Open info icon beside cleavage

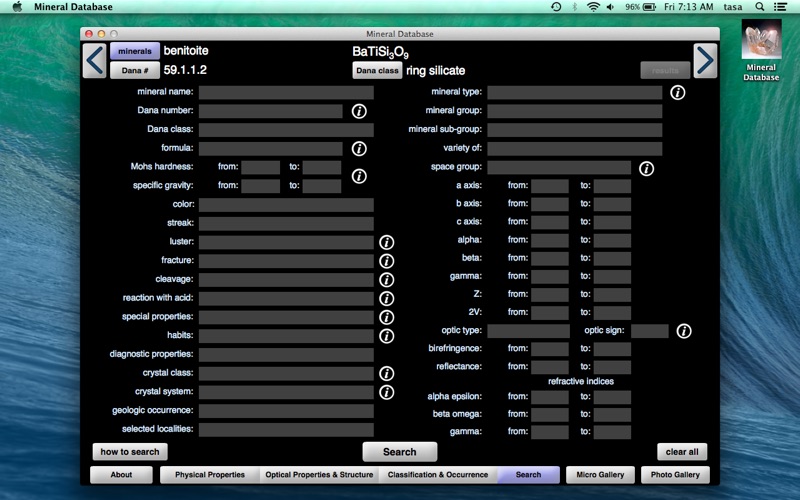(x=387, y=280)
